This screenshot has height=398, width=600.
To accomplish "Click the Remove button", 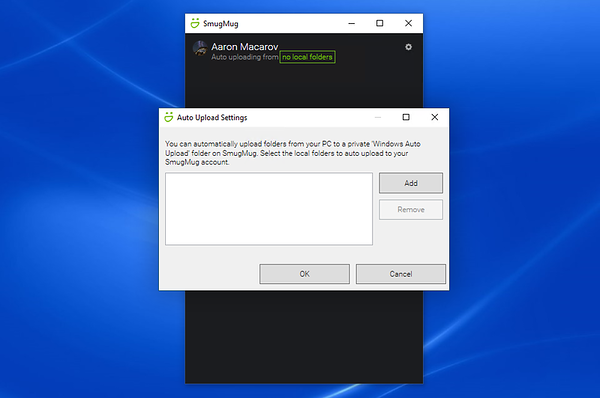I will click(x=411, y=209).
